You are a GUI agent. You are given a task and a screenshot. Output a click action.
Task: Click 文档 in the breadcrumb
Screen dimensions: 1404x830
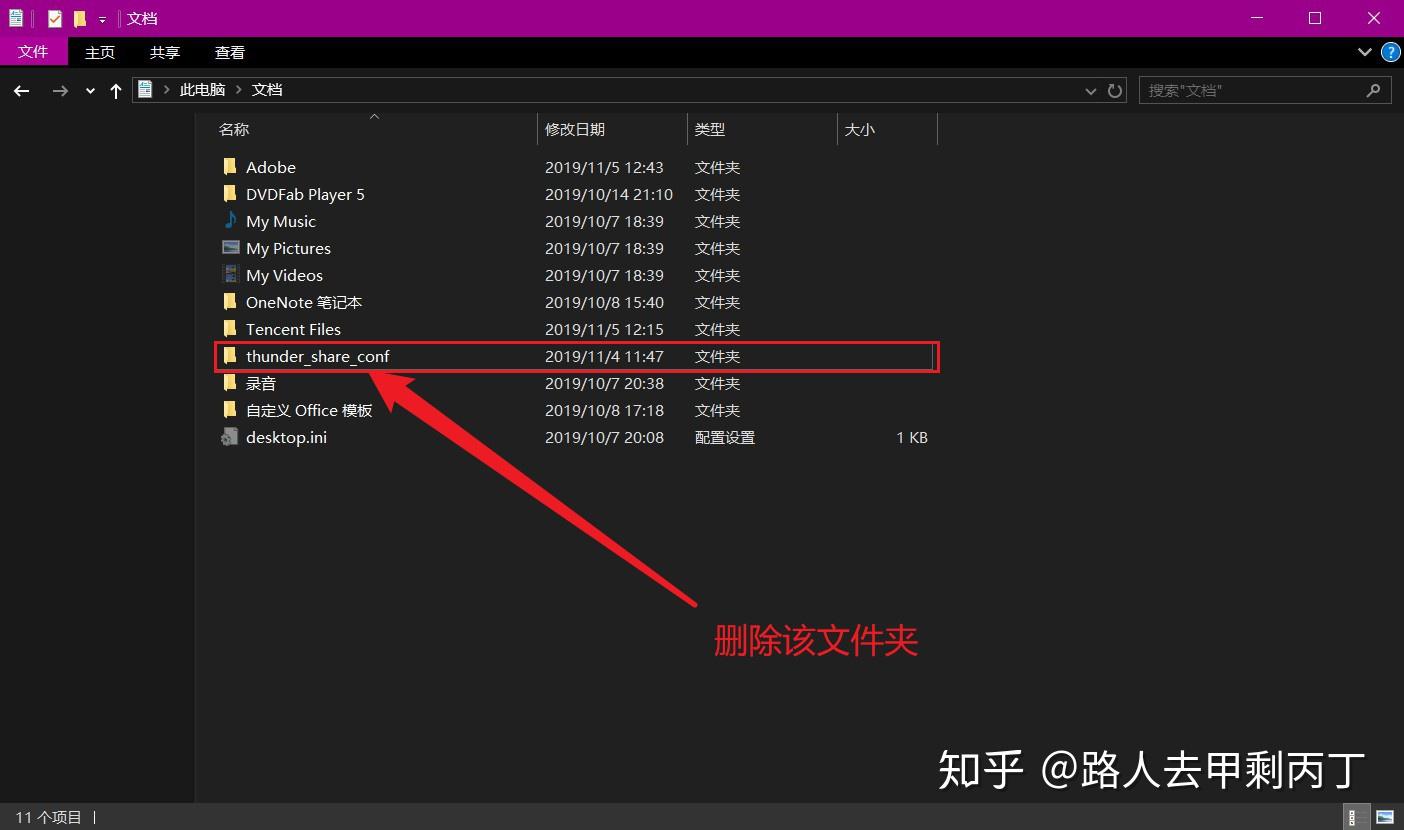[x=267, y=89]
